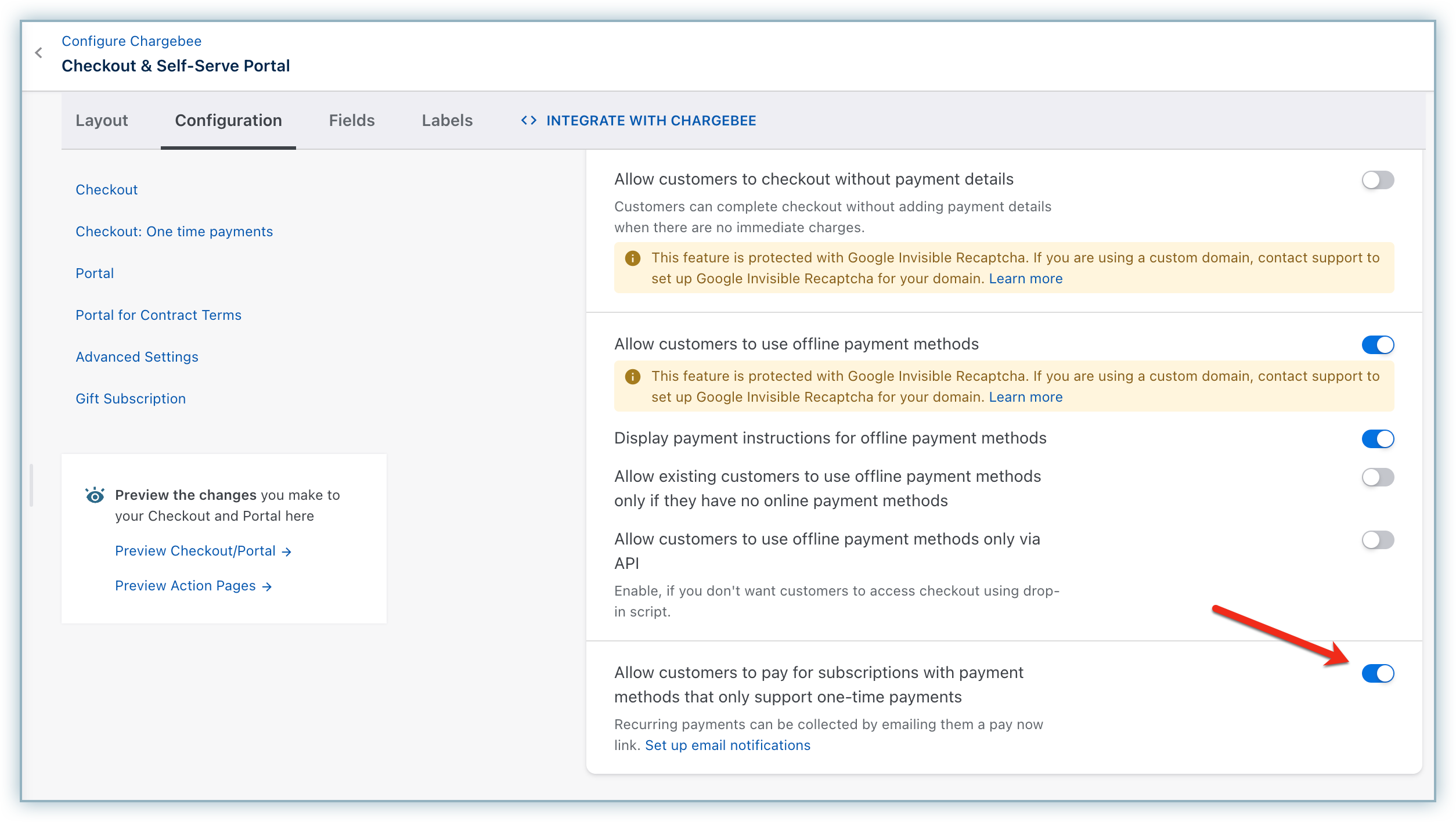Screen dimensions: 1456x822
Task: Enable checkout without payment details toggle
Action: pyautogui.click(x=1377, y=180)
